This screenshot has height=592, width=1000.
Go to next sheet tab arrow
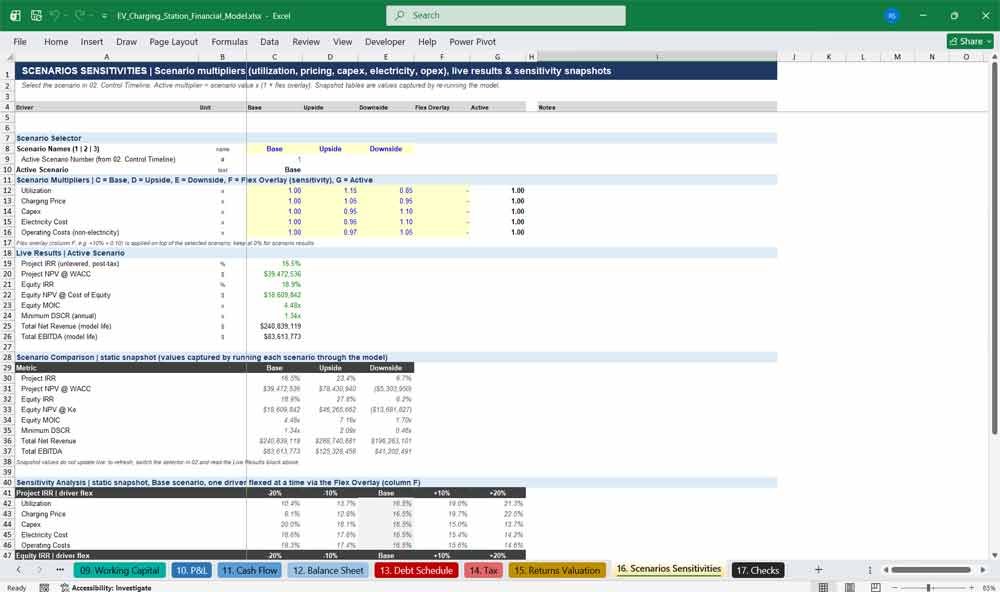click(x=39, y=570)
